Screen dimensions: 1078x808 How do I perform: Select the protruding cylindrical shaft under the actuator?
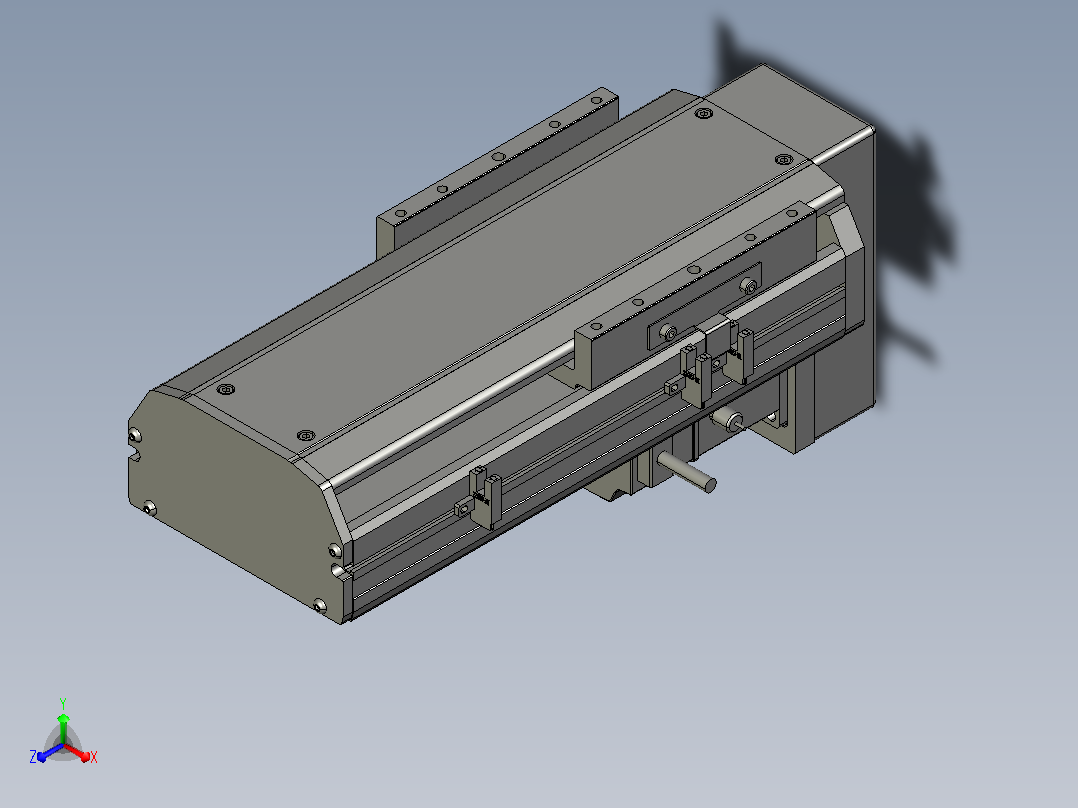coord(687,471)
